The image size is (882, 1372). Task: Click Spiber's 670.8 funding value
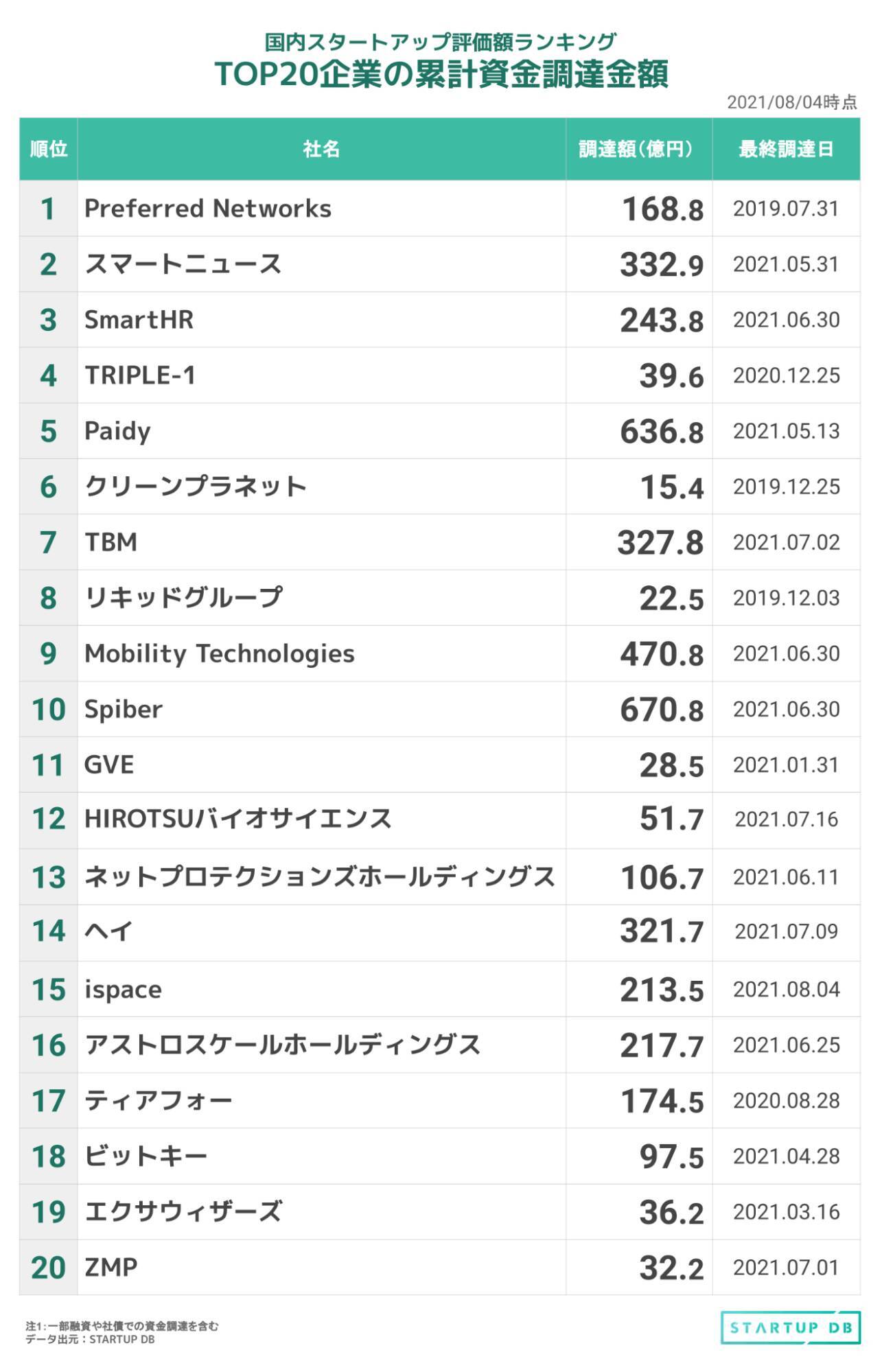click(x=661, y=710)
